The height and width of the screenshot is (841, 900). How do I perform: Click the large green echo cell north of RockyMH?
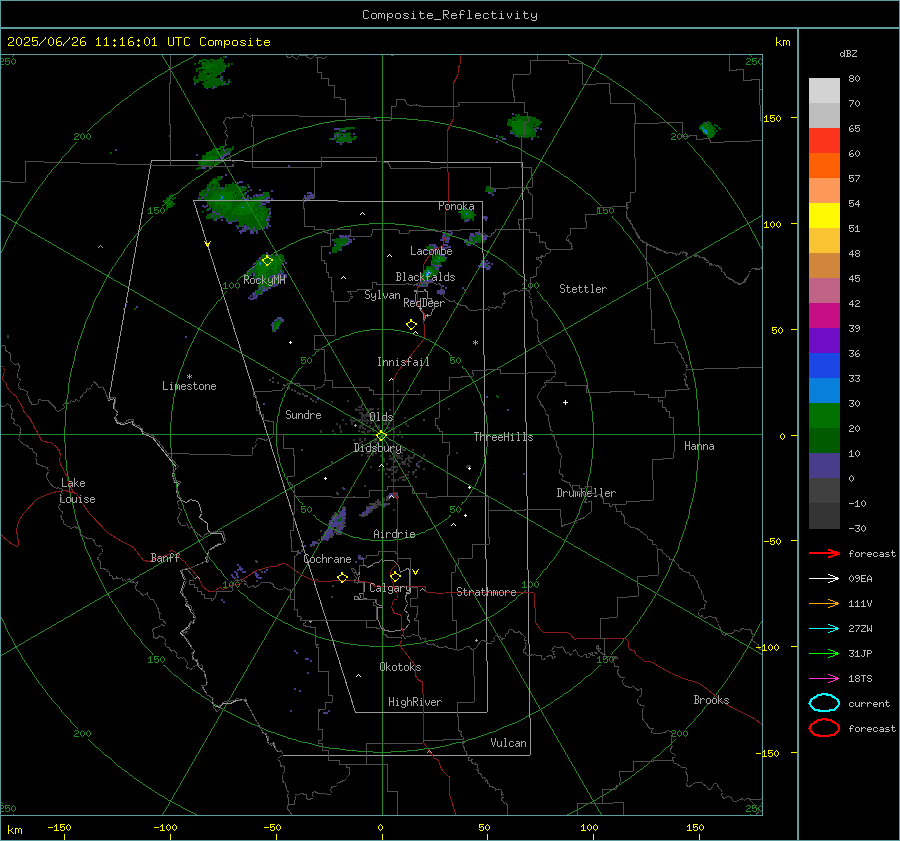(x=235, y=206)
